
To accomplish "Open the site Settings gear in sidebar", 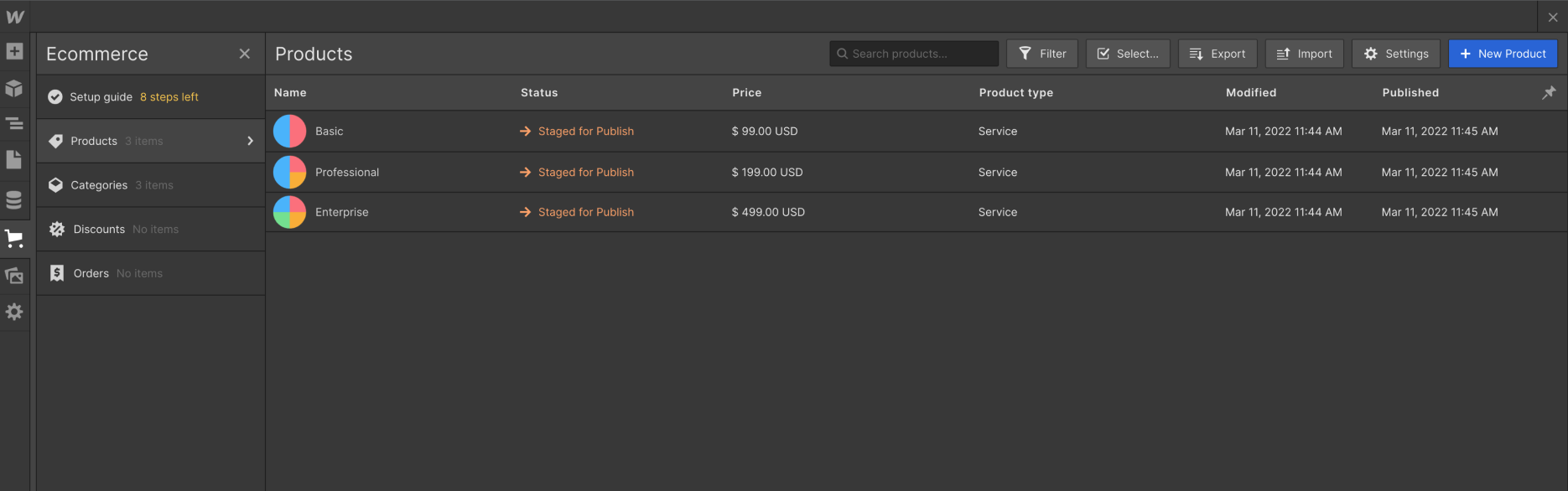I will click(14, 312).
